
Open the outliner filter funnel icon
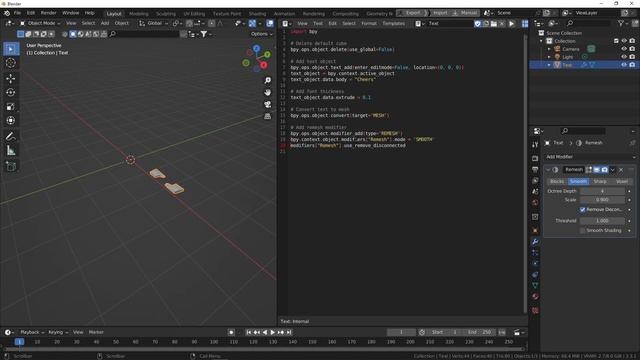click(x=621, y=24)
